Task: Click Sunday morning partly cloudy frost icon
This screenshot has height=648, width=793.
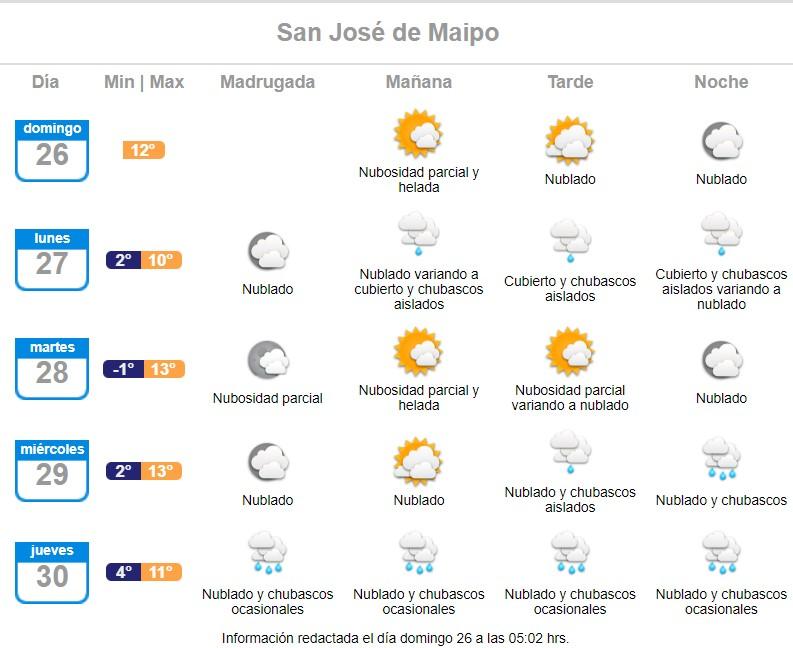Action: [418, 135]
